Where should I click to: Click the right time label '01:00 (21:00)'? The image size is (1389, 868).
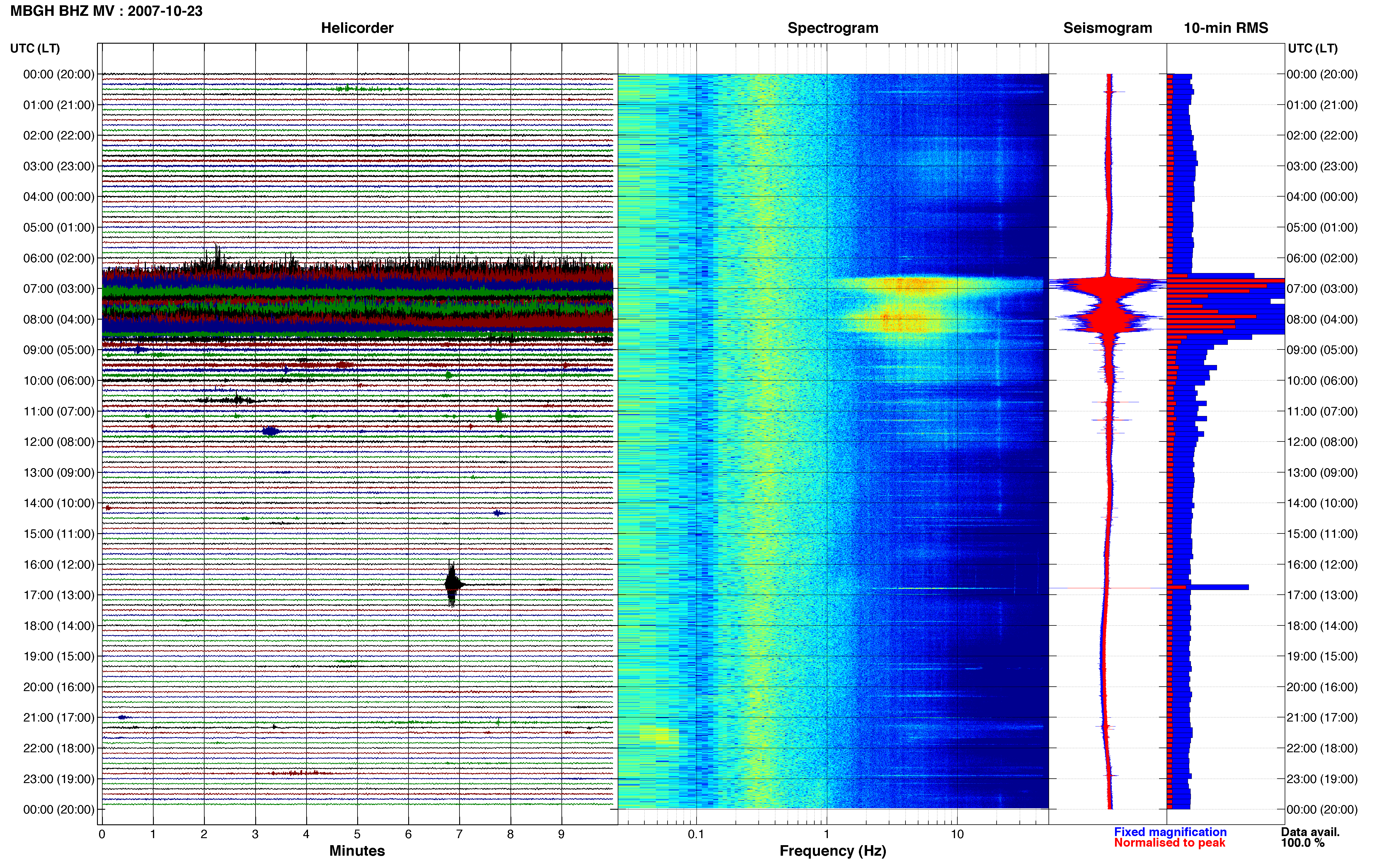pyautogui.click(x=1322, y=105)
